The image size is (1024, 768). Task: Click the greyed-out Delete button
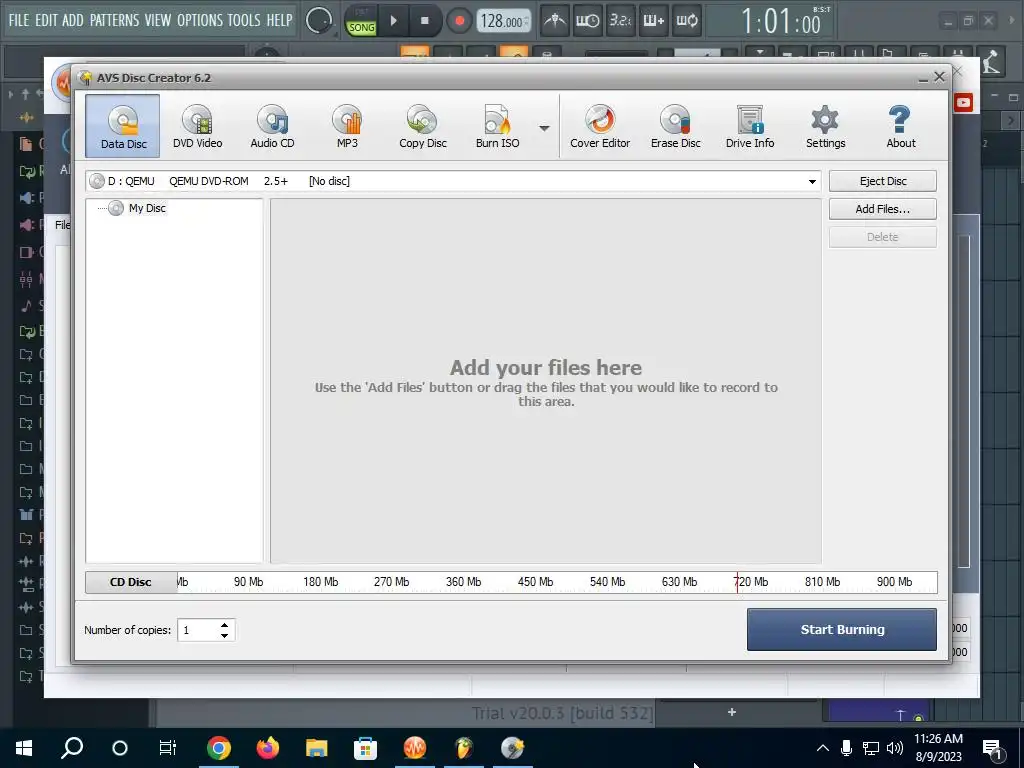point(882,237)
